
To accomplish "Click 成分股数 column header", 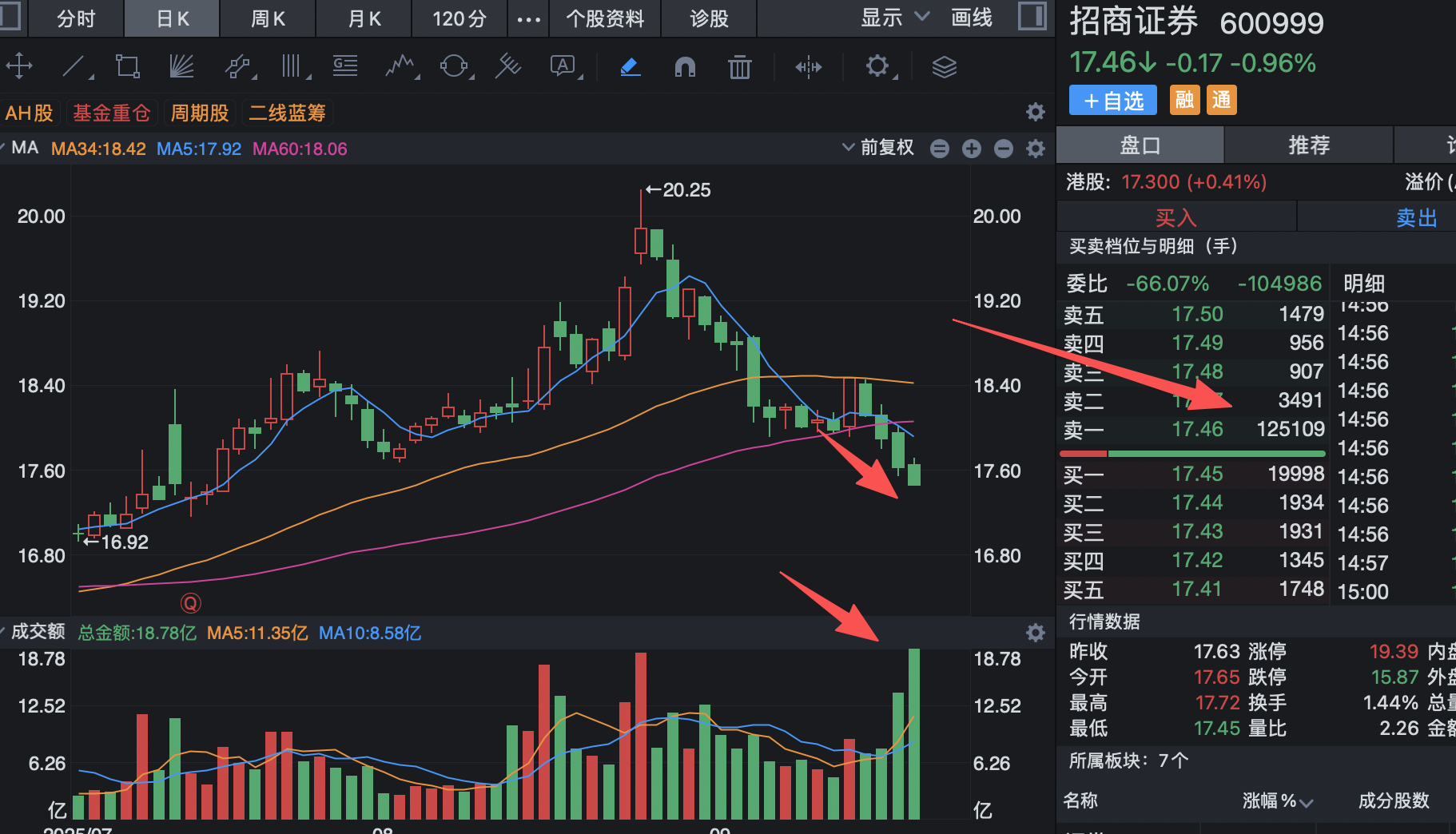I will (x=1394, y=801).
